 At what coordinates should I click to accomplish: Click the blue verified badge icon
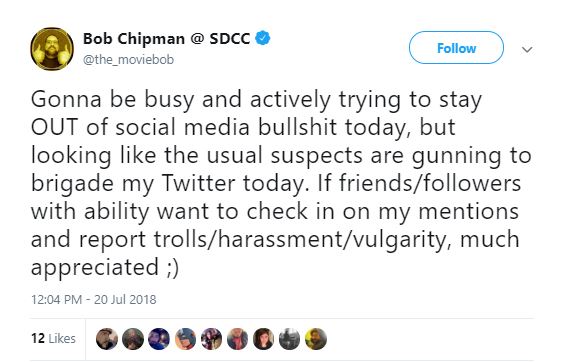click(263, 38)
